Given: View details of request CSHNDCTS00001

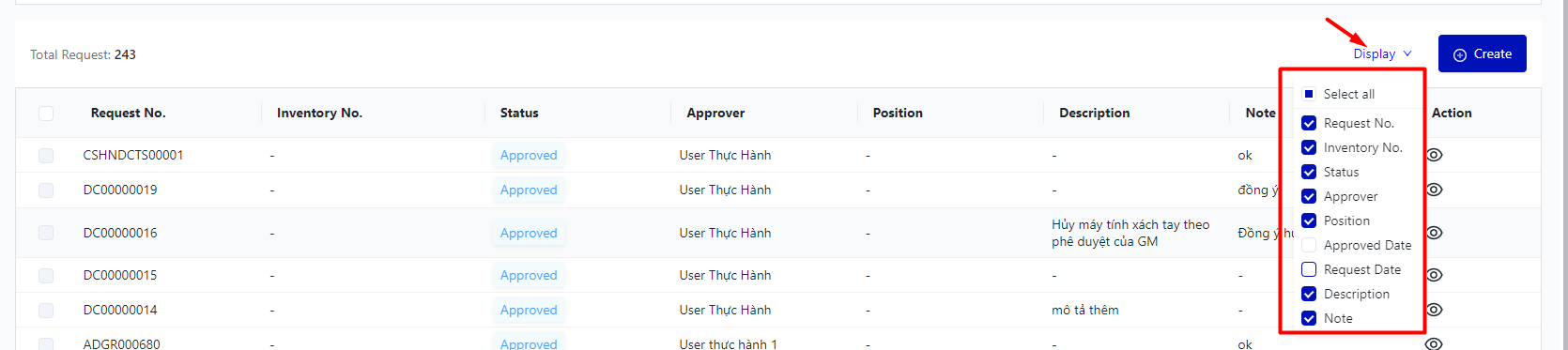Looking at the screenshot, I should pyautogui.click(x=1435, y=155).
